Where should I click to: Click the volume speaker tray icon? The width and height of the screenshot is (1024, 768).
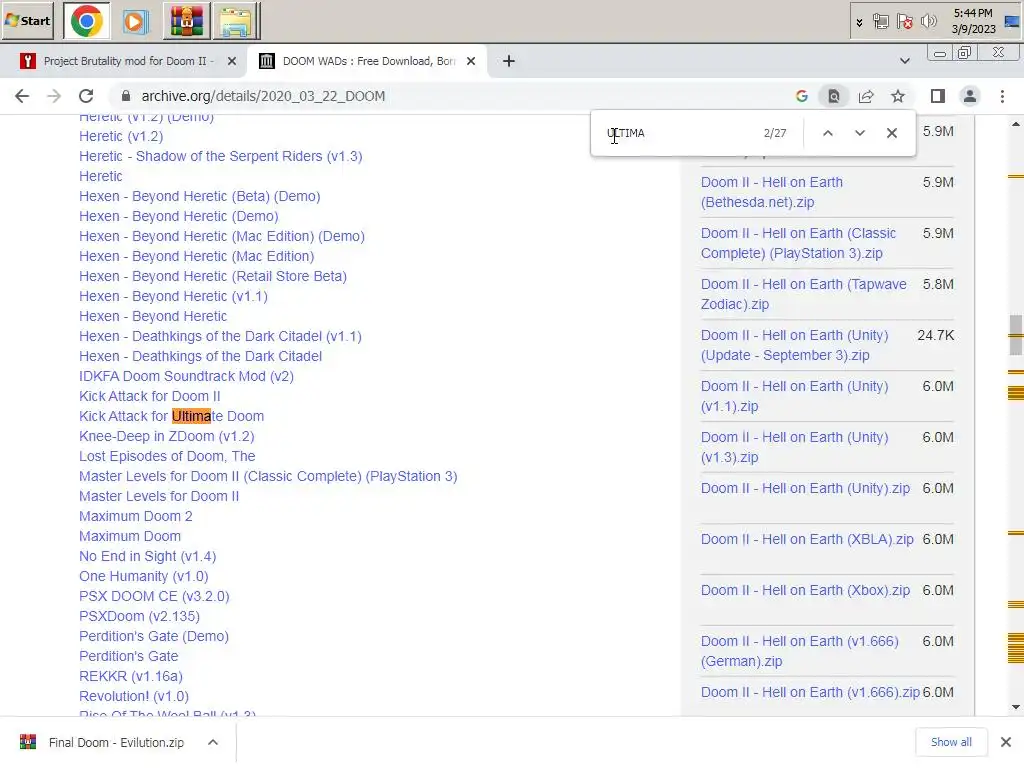click(x=928, y=22)
